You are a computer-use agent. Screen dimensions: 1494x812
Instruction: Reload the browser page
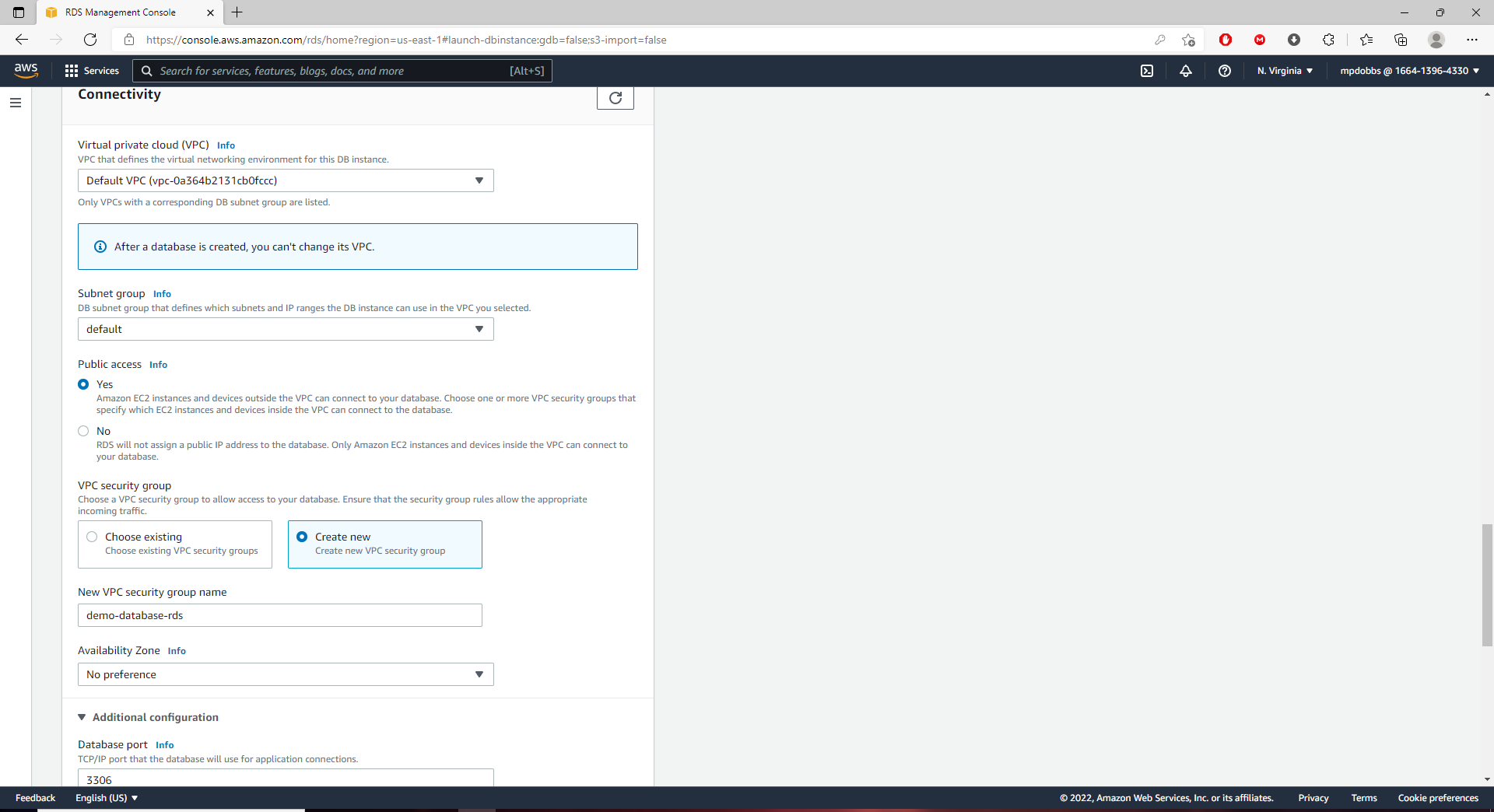click(x=90, y=40)
